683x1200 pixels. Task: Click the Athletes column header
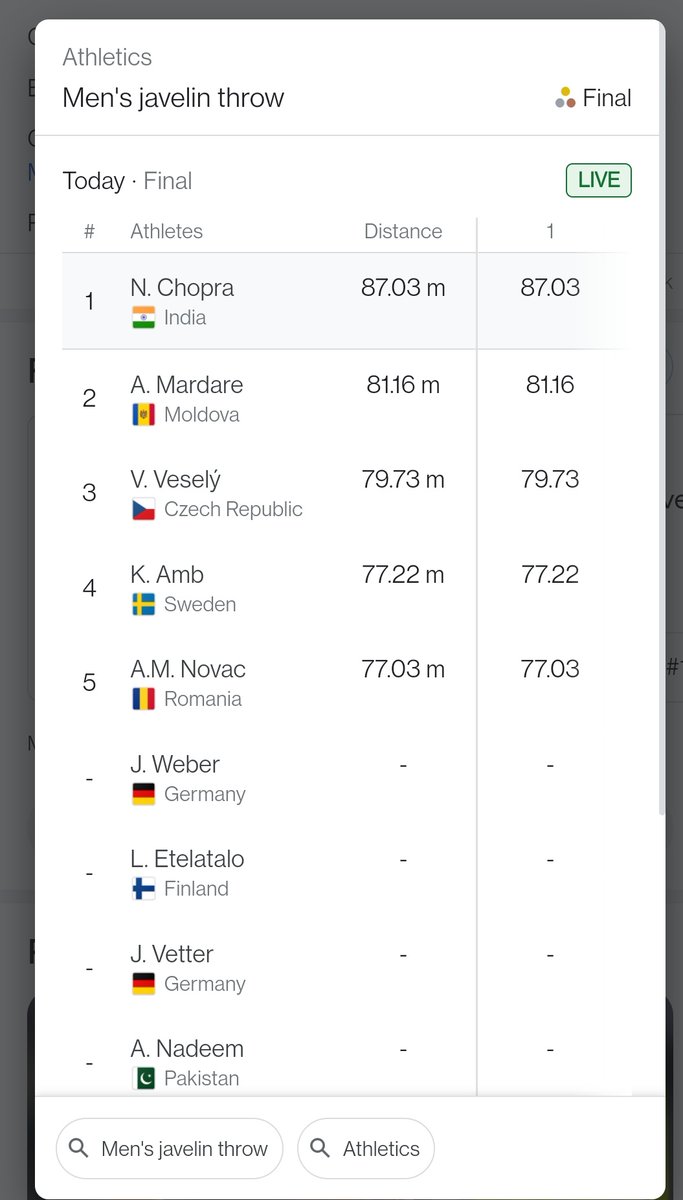(166, 231)
